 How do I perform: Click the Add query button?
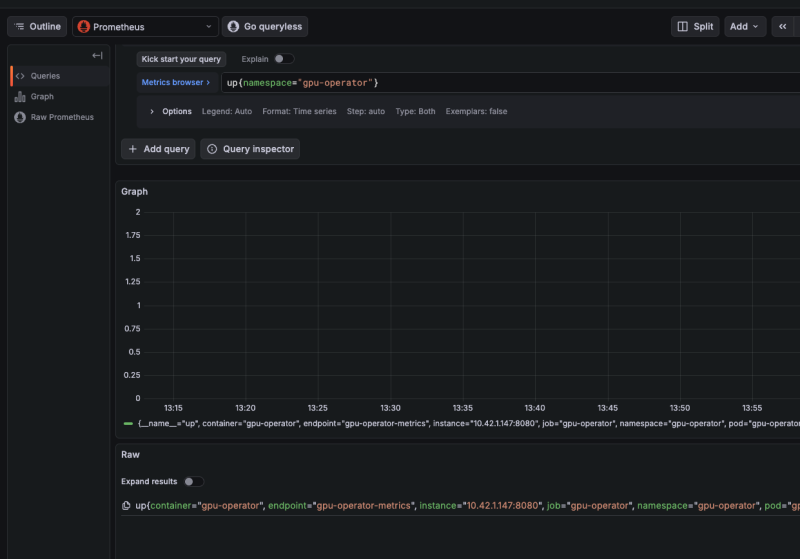tap(158, 149)
